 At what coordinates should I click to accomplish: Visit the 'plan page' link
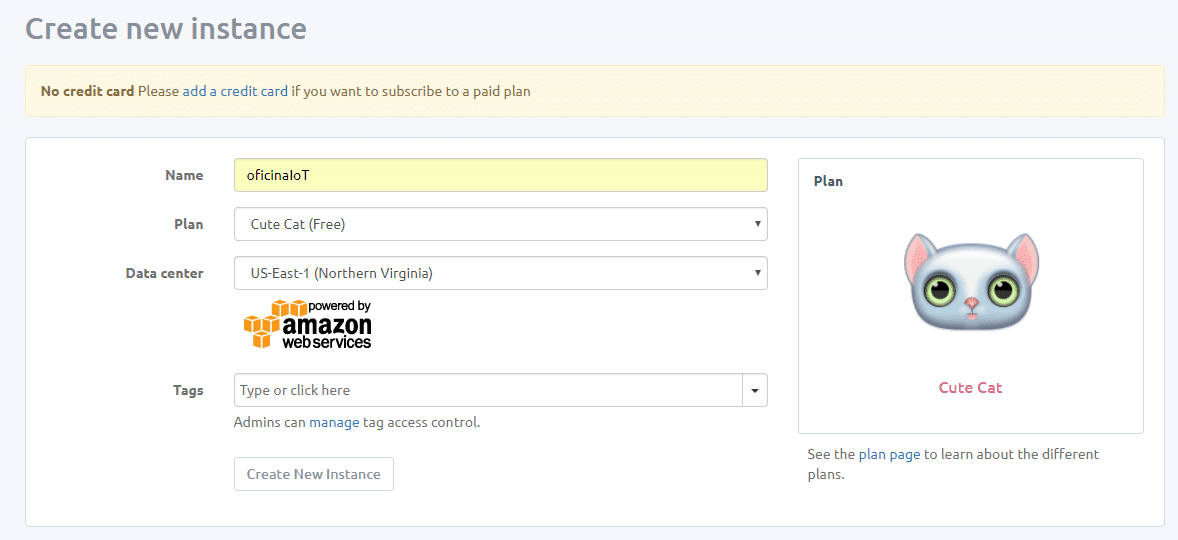click(x=889, y=454)
